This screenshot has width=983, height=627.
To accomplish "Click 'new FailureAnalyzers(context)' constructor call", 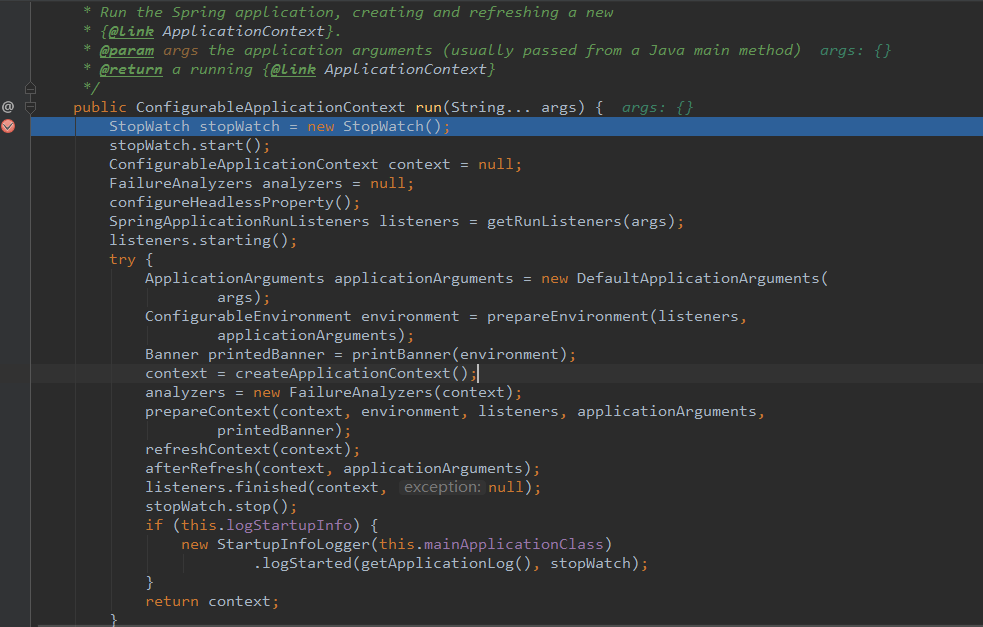I will pos(383,392).
